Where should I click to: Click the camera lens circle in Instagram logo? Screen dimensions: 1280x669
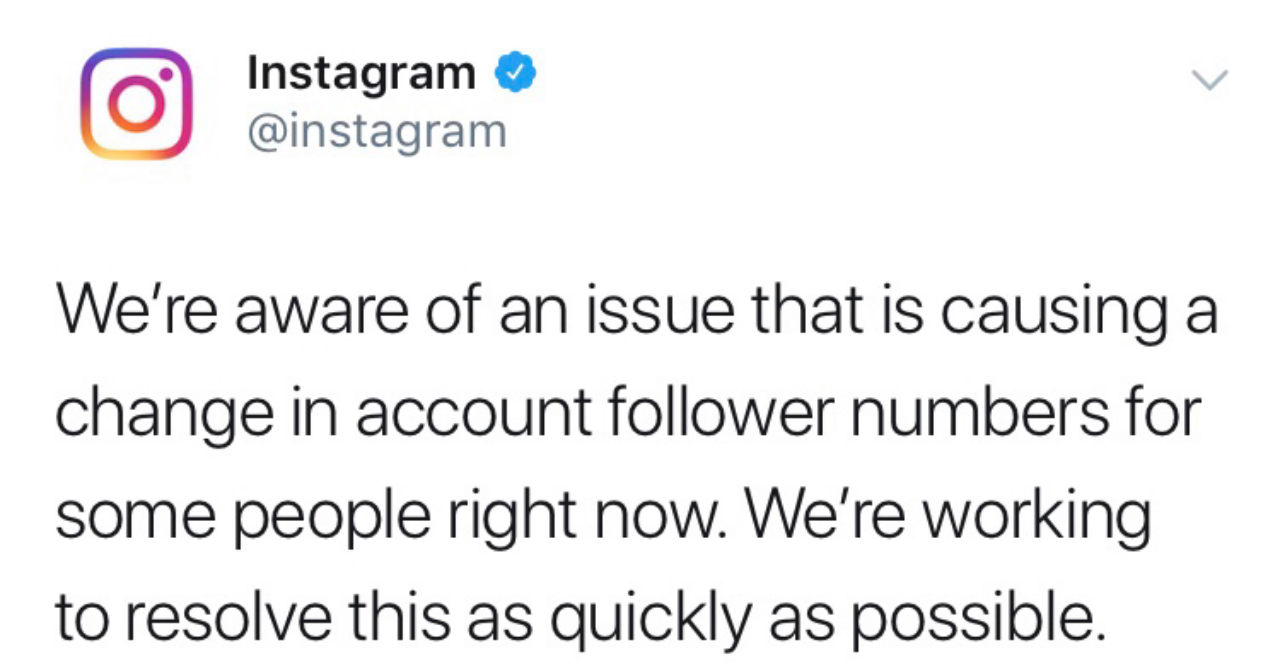(x=135, y=107)
